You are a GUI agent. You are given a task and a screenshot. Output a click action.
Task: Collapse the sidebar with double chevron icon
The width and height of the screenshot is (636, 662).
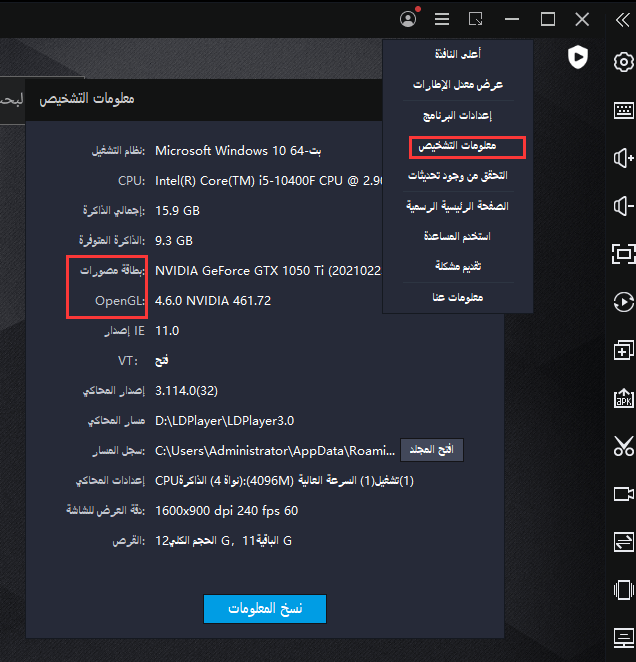pyautogui.click(x=622, y=19)
